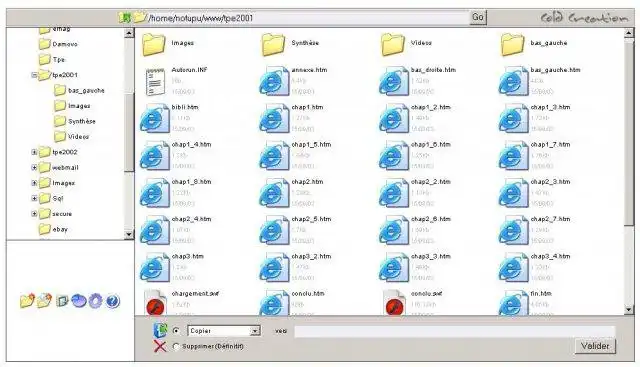
Task: Click the tree panel scroll down arrow
Action: pyautogui.click(x=129, y=234)
